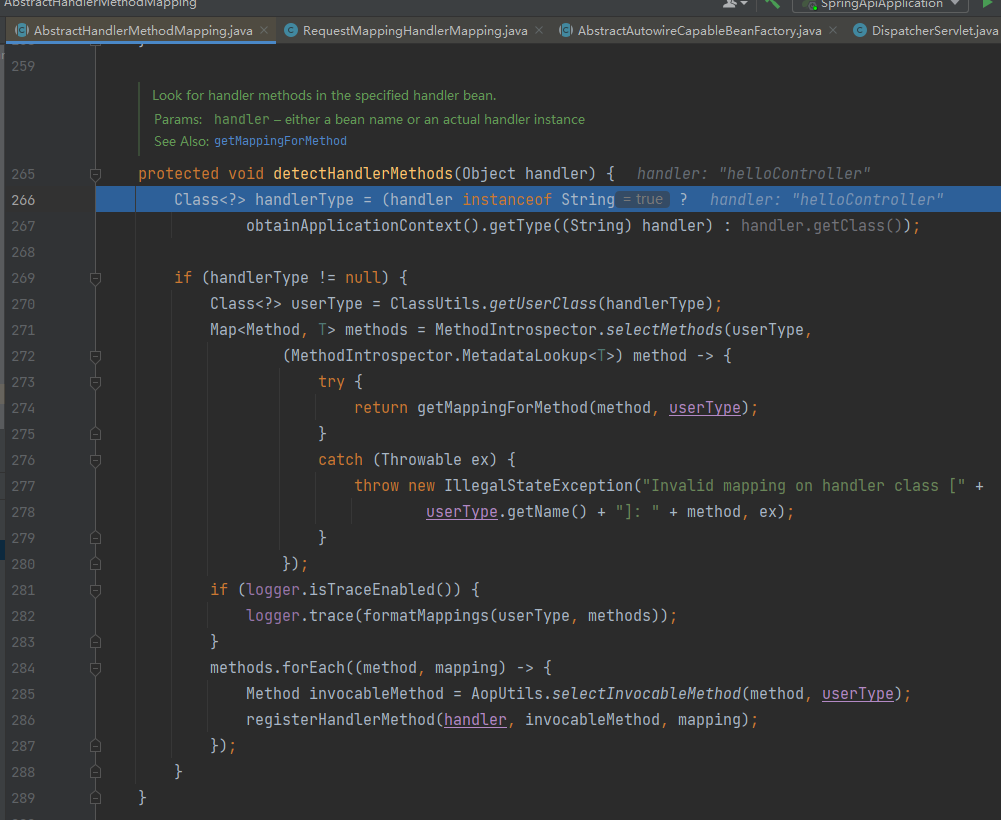This screenshot has width=1001, height=820.
Task: Click fold end marker at line 288
Action: click(95, 772)
